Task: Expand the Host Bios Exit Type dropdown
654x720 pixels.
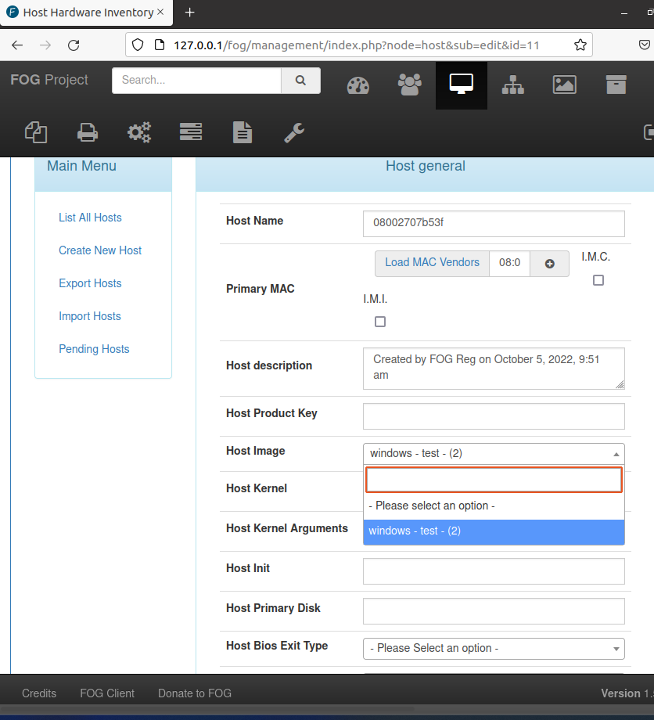Action: click(494, 648)
